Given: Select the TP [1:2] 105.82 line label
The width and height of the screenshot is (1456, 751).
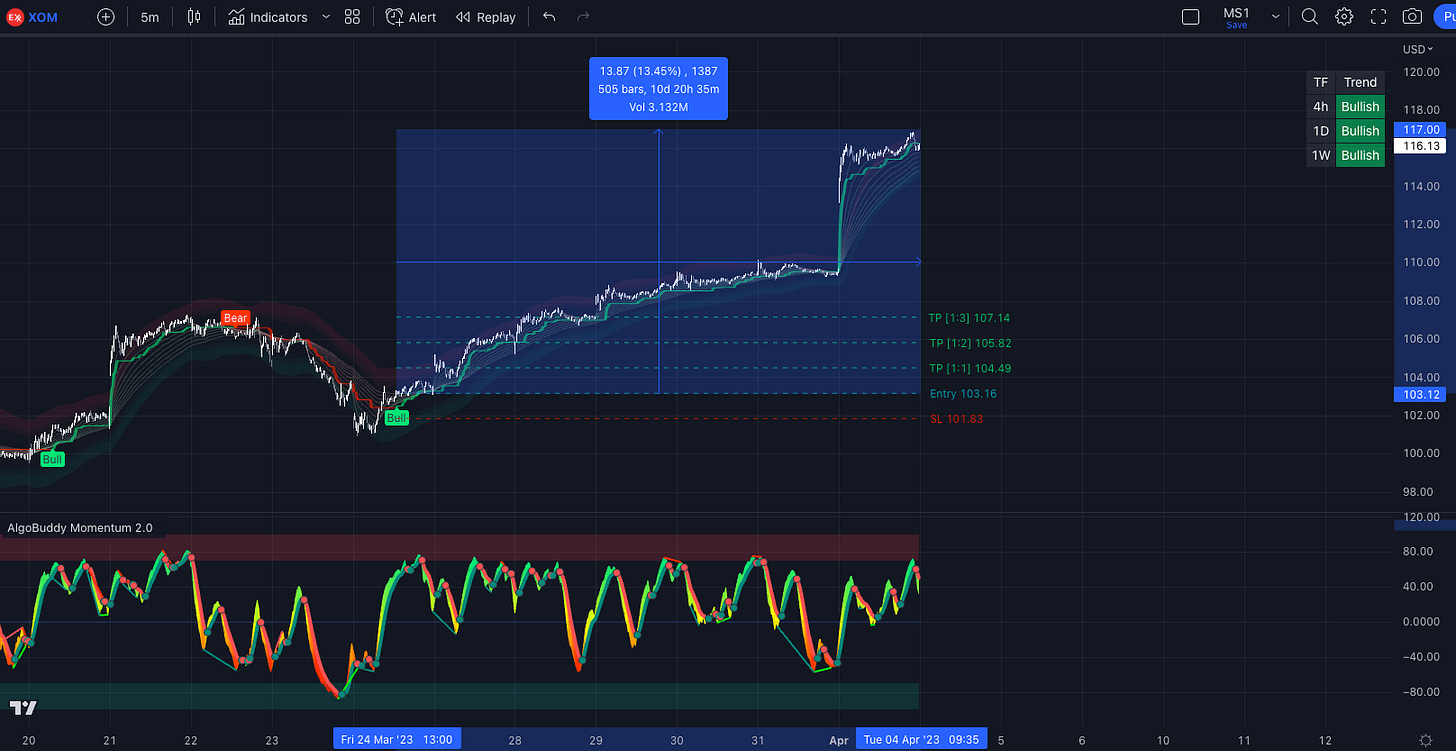Looking at the screenshot, I should click(968, 343).
